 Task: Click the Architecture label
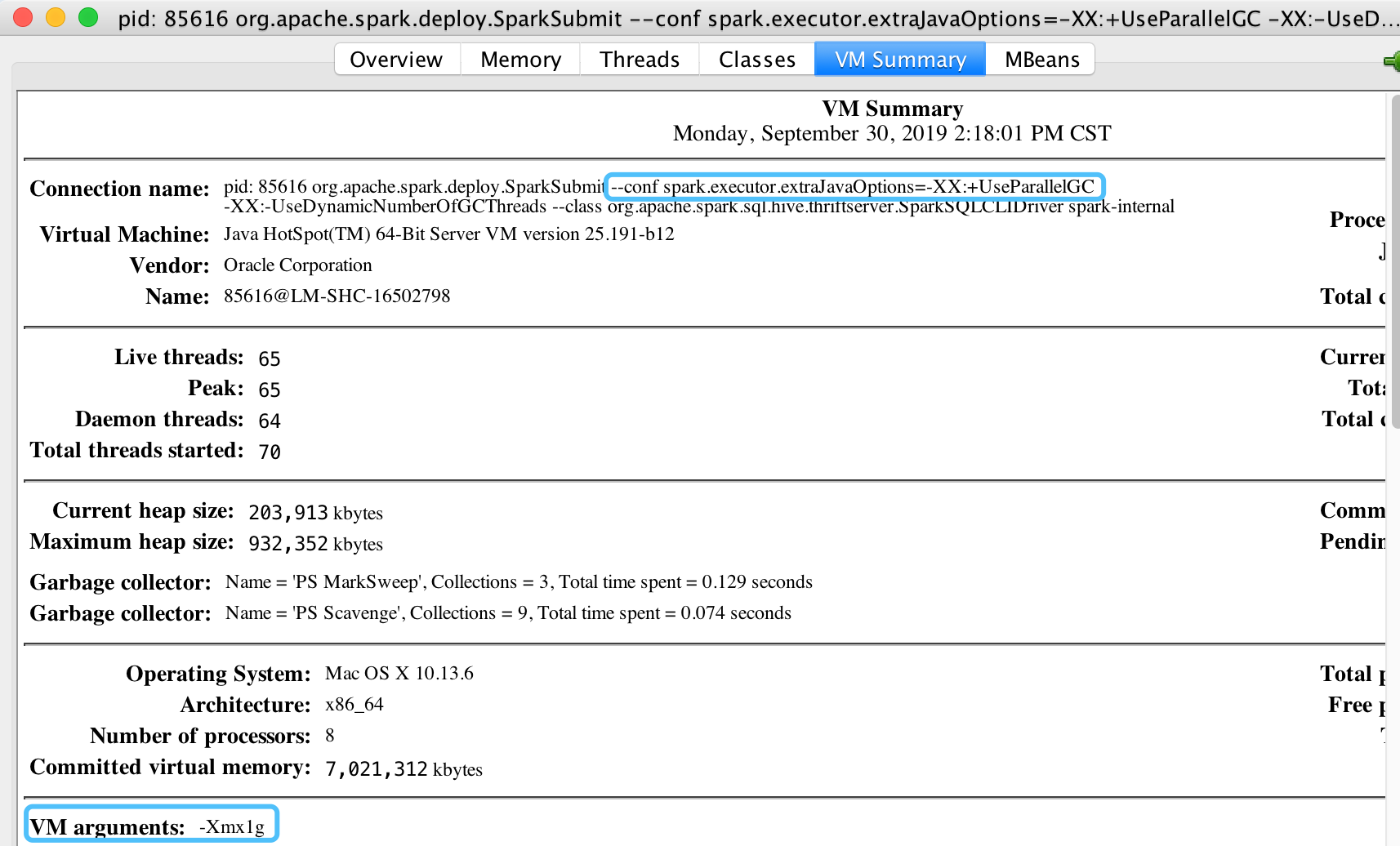click(x=245, y=705)
